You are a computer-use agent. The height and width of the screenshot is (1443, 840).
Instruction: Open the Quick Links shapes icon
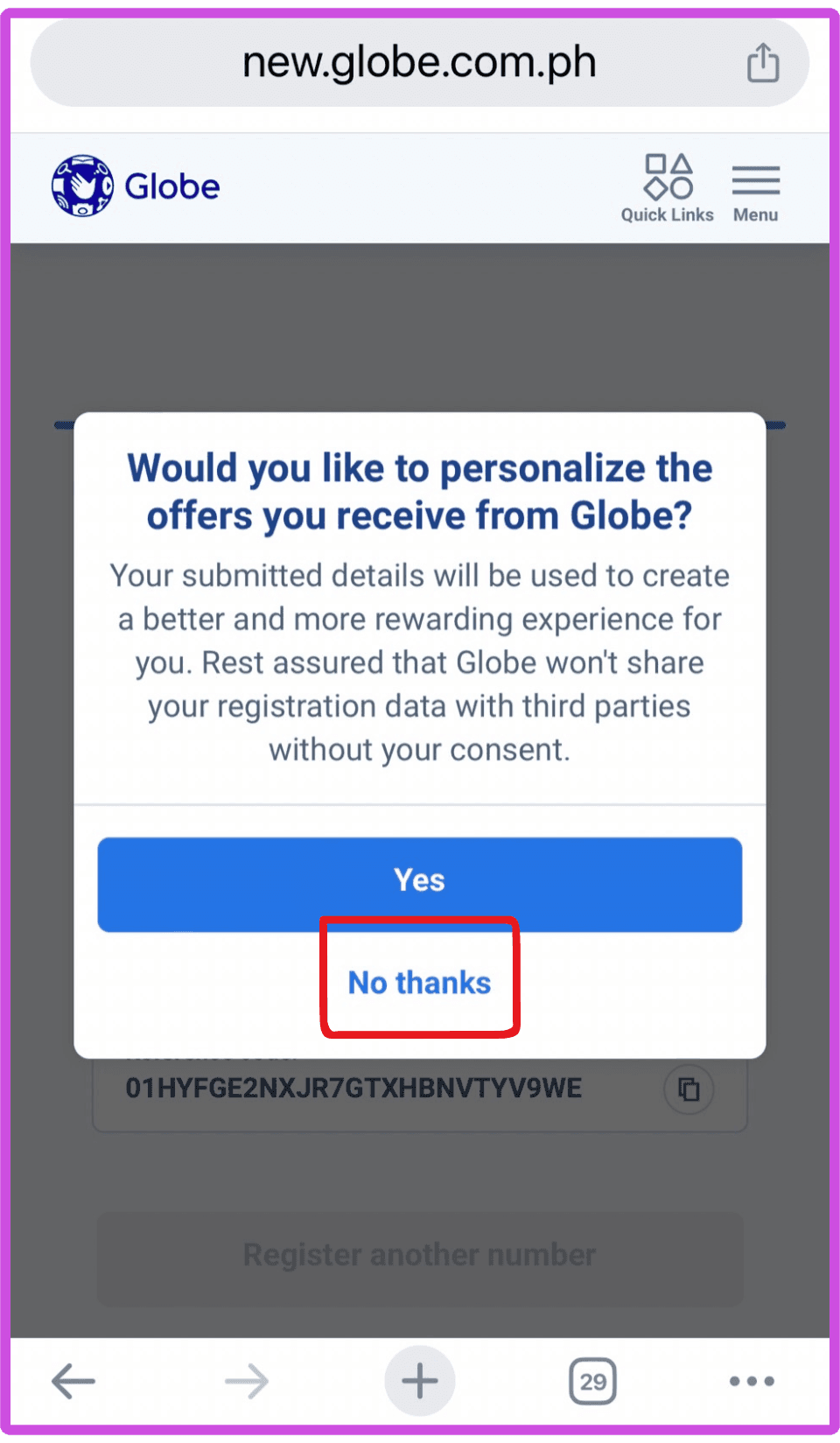coord(668,176)
